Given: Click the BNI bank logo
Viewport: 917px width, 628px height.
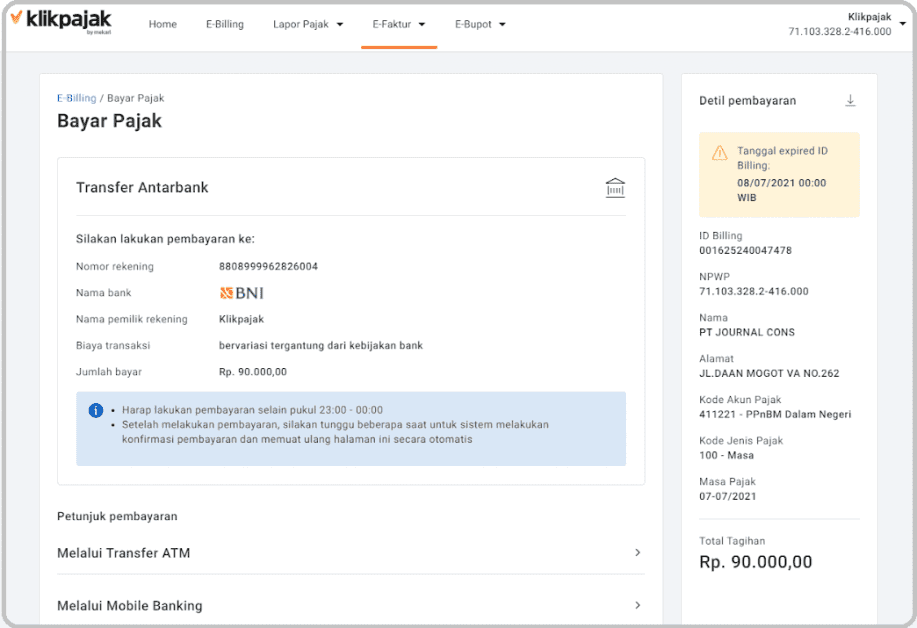Looking at the screenshot, I should [242, 293].
